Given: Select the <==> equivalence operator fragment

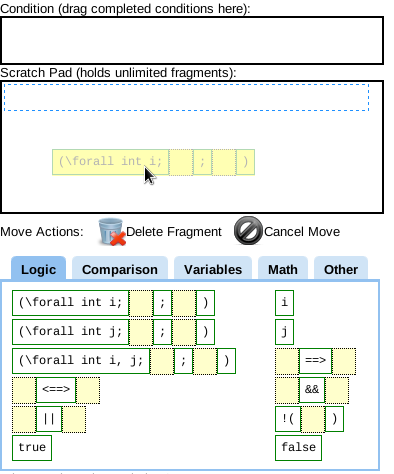Looking at the screenshot, I should coord(56,390).
